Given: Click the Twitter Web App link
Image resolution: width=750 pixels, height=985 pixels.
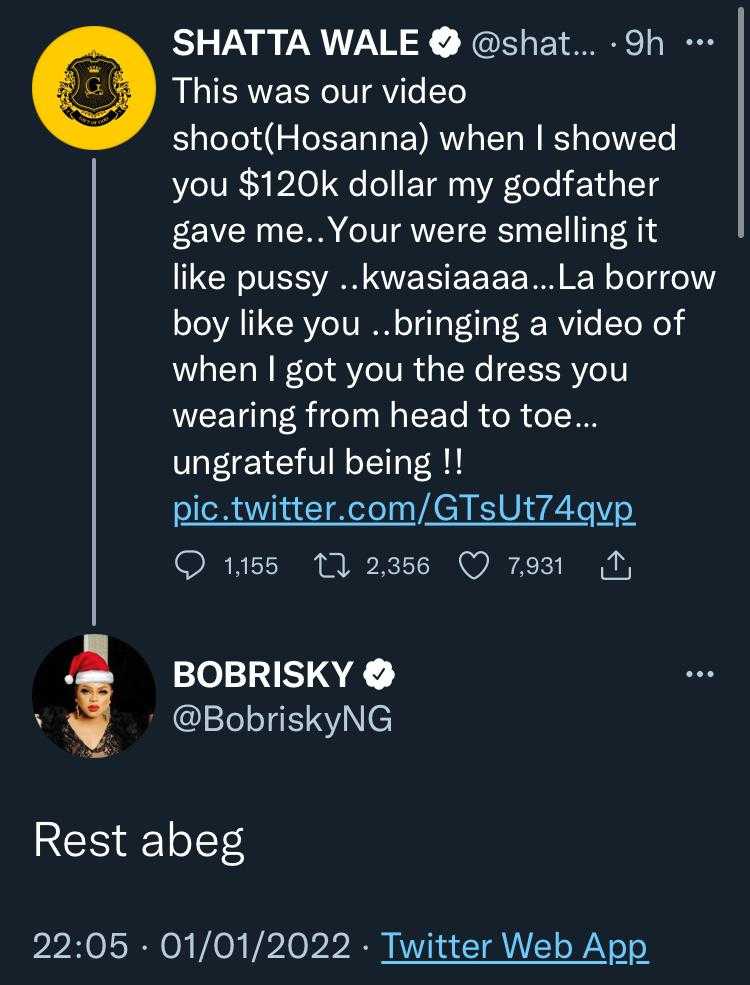Looking at the screenshot, I should (x=515, y=945).
